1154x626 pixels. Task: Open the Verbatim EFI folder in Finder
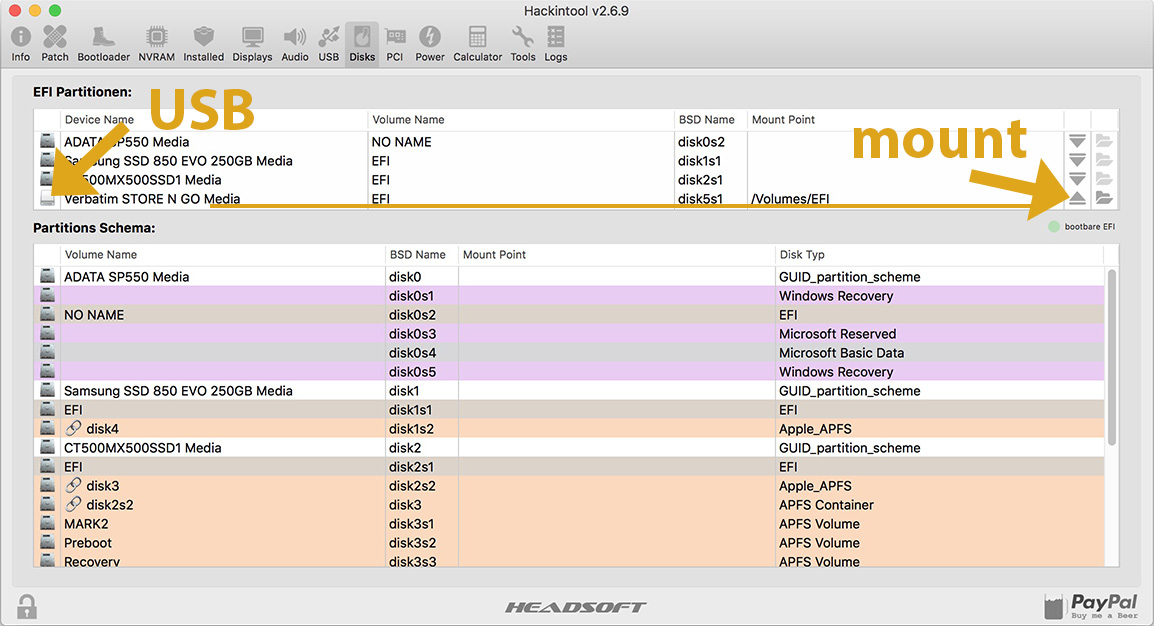[1103, 198]
